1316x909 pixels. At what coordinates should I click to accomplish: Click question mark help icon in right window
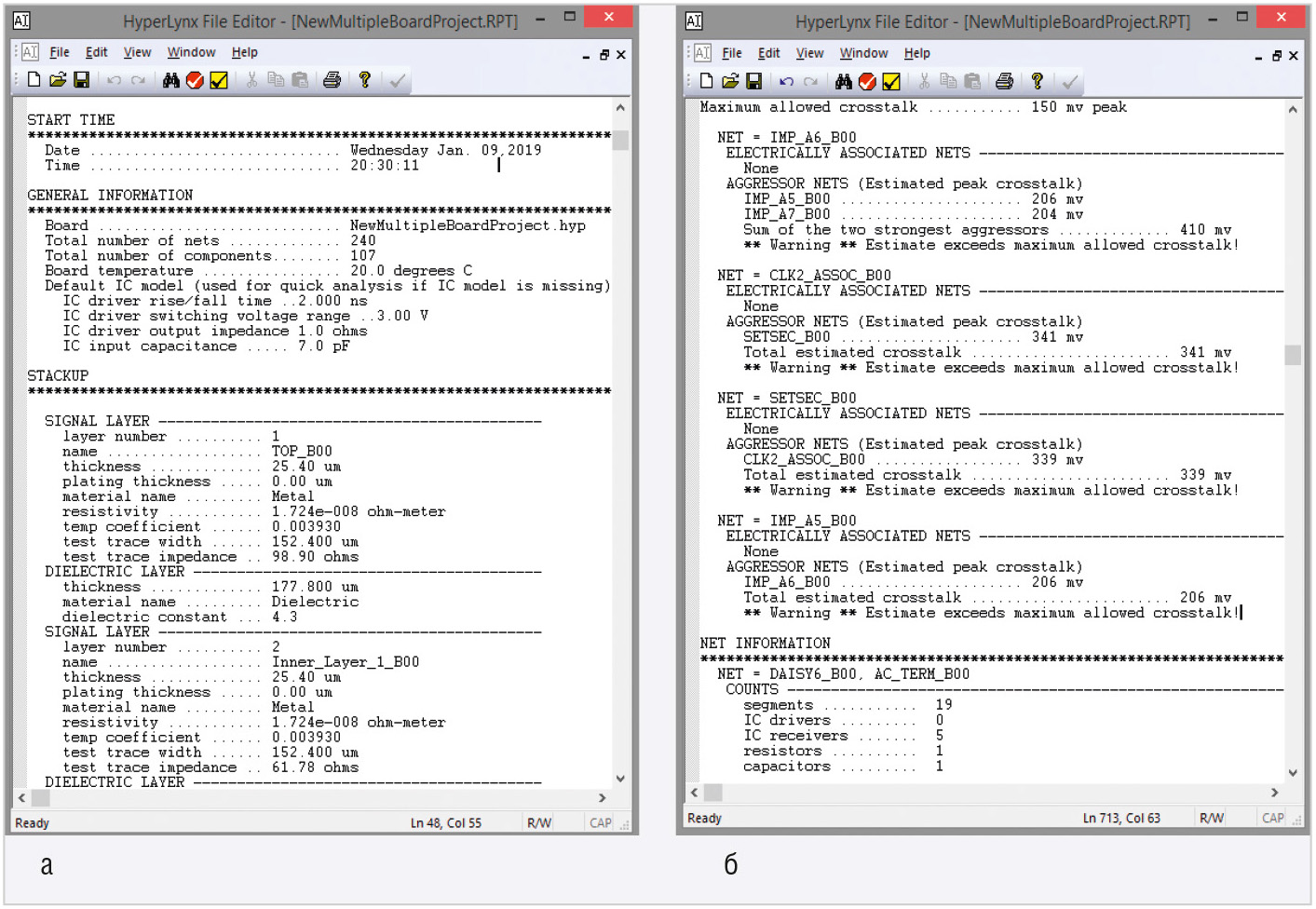click(1037, 82)
